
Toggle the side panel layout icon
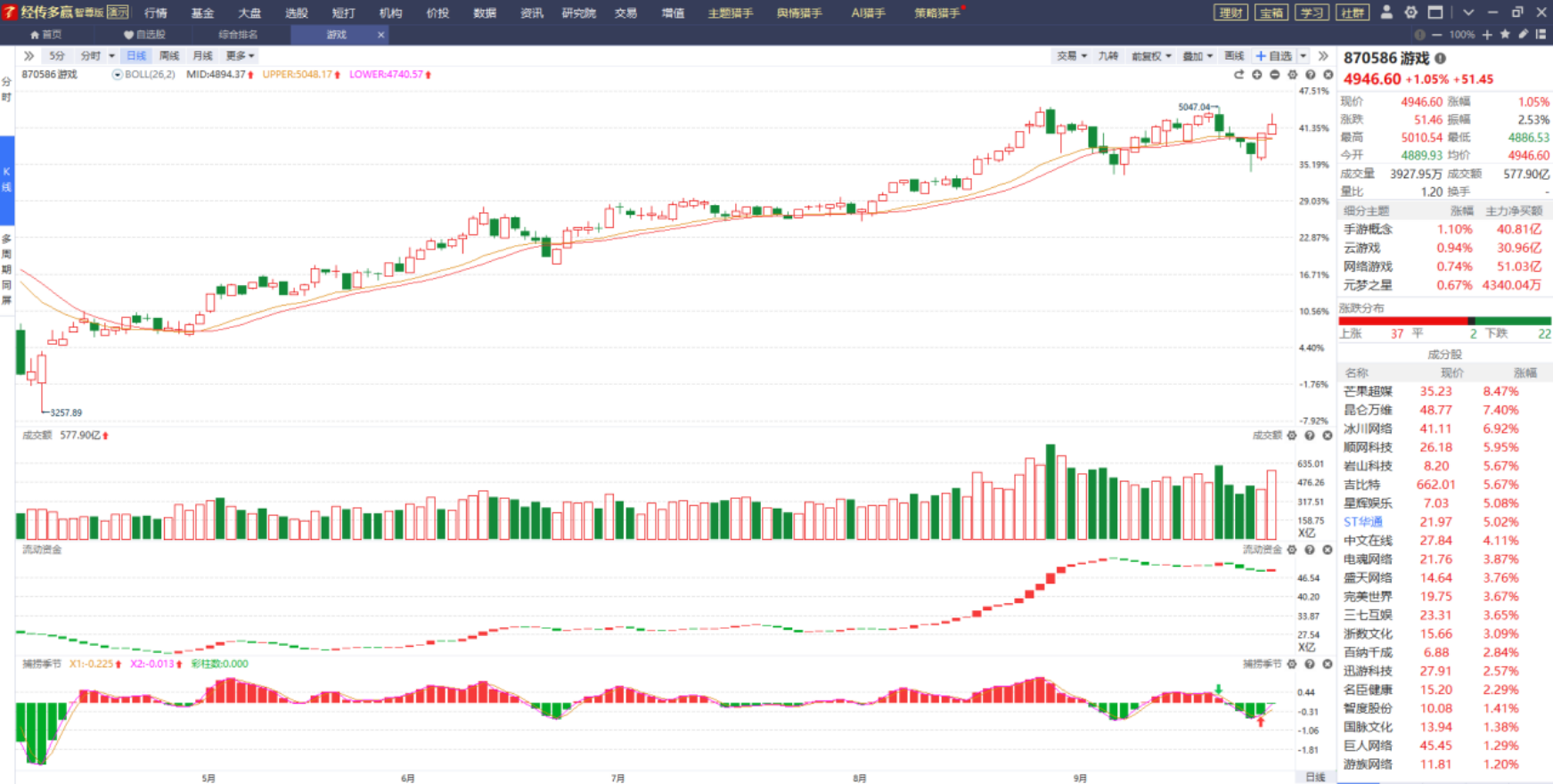coord(1541,35)
